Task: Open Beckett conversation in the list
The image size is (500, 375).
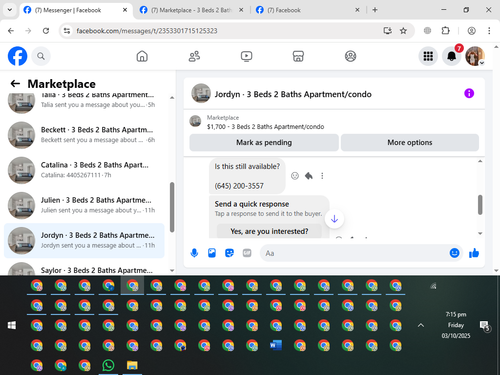Action: (84, 135)
